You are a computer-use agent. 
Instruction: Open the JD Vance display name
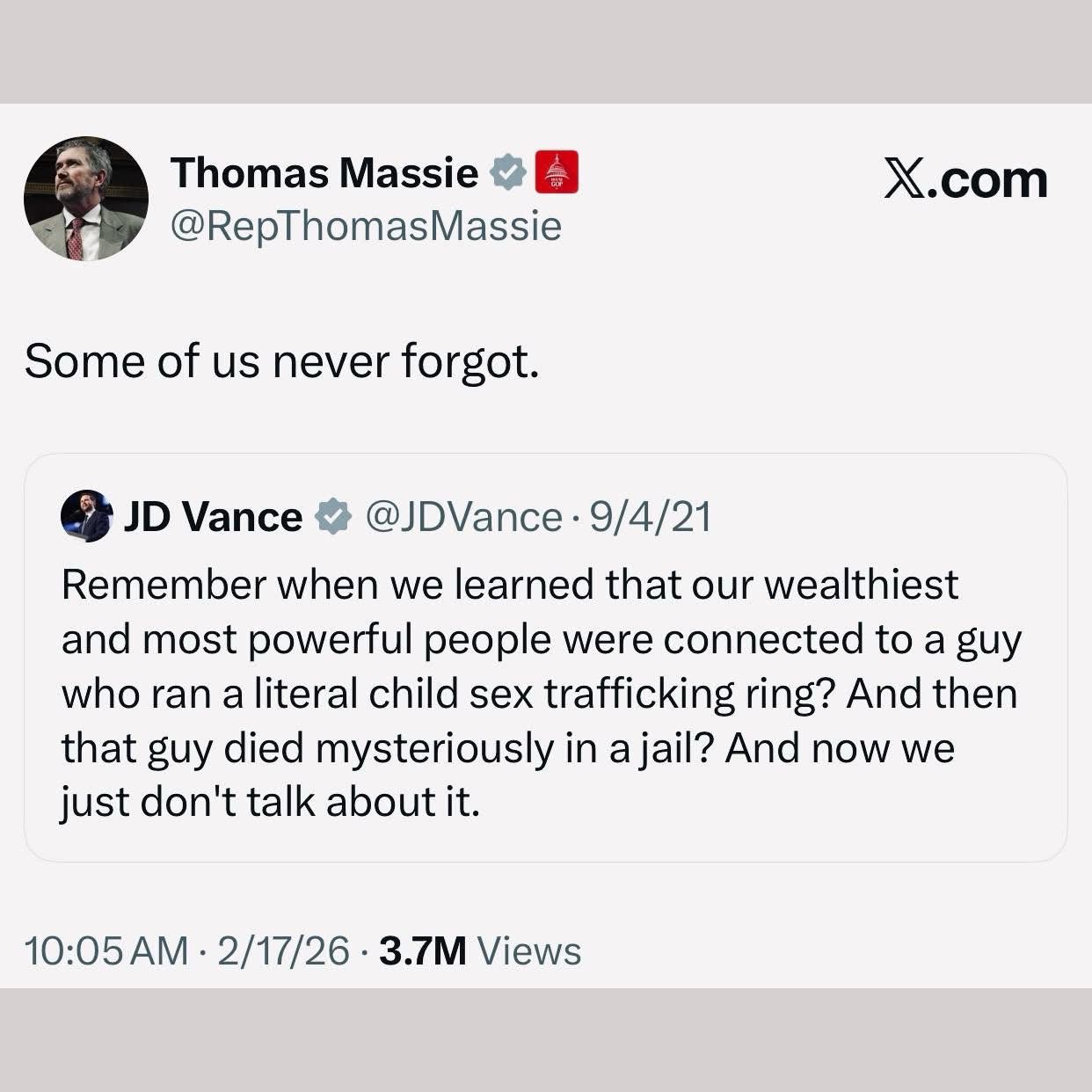point(212,517)
